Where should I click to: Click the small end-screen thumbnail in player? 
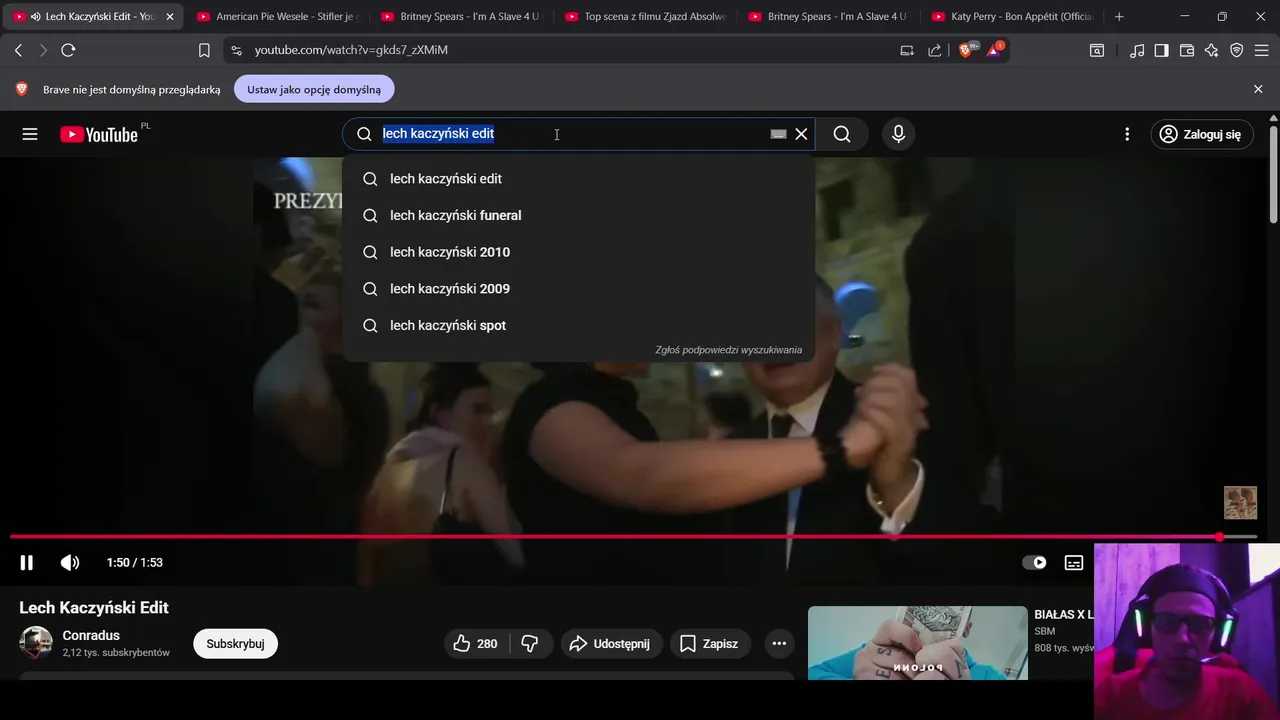coord(1240,503)
